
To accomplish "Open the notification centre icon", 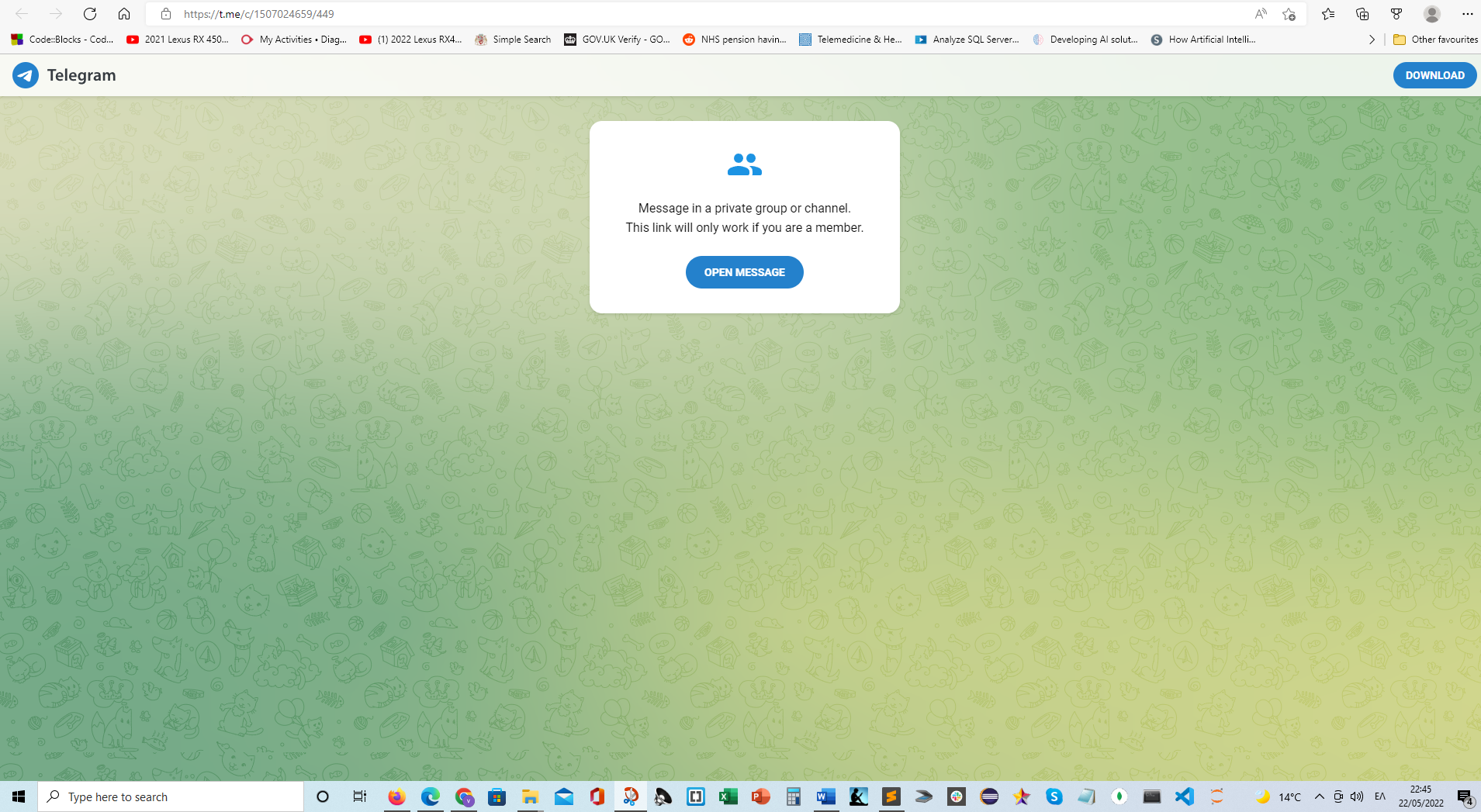I will pos(1465,796).
